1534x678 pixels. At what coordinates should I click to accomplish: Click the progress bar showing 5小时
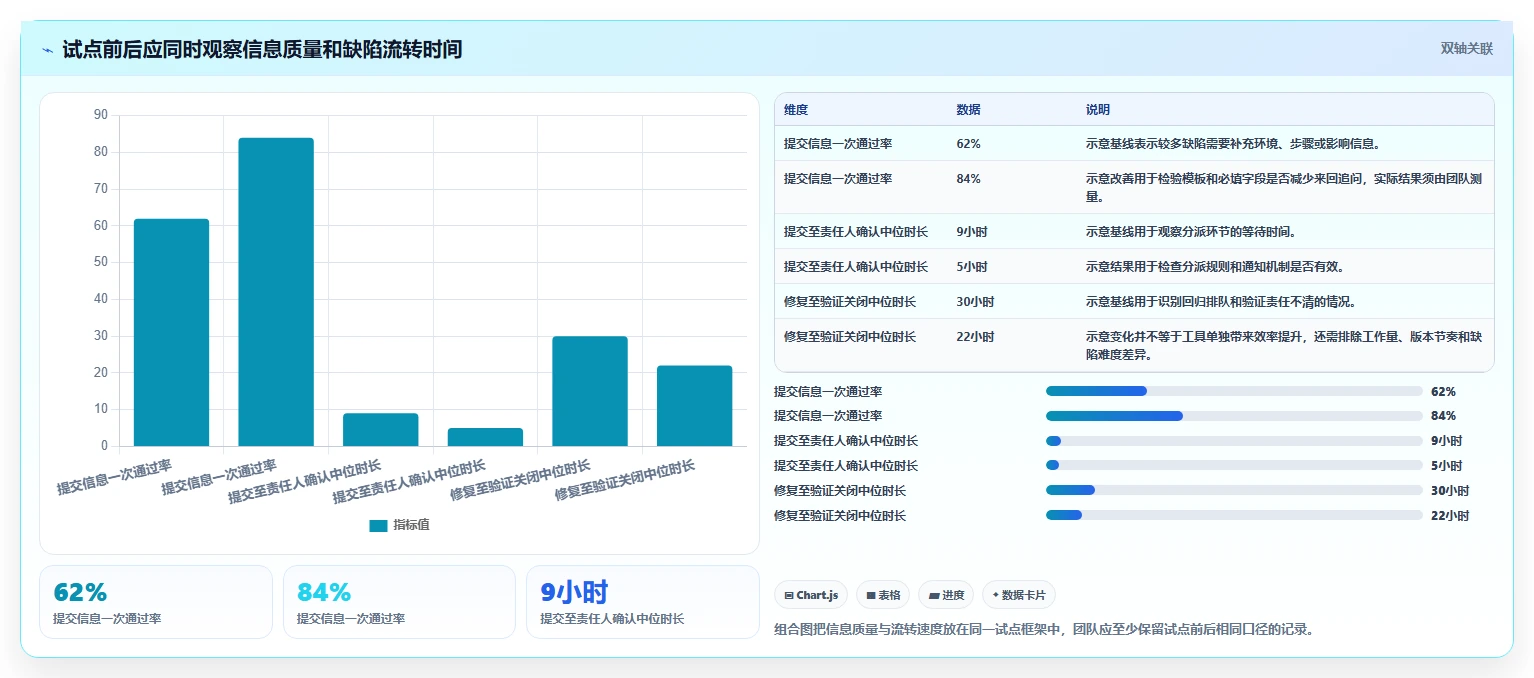tap(1234, 465)
